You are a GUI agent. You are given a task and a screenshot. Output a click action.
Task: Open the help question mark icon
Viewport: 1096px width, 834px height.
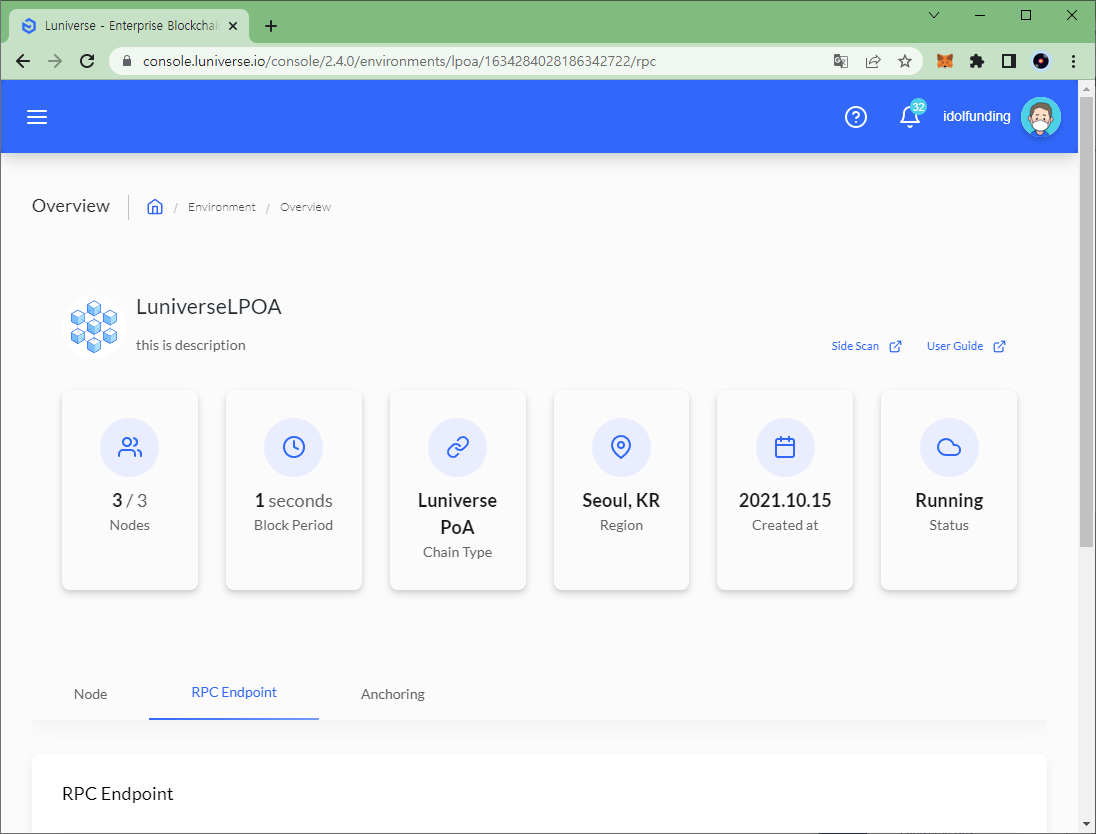pos(856,117)
